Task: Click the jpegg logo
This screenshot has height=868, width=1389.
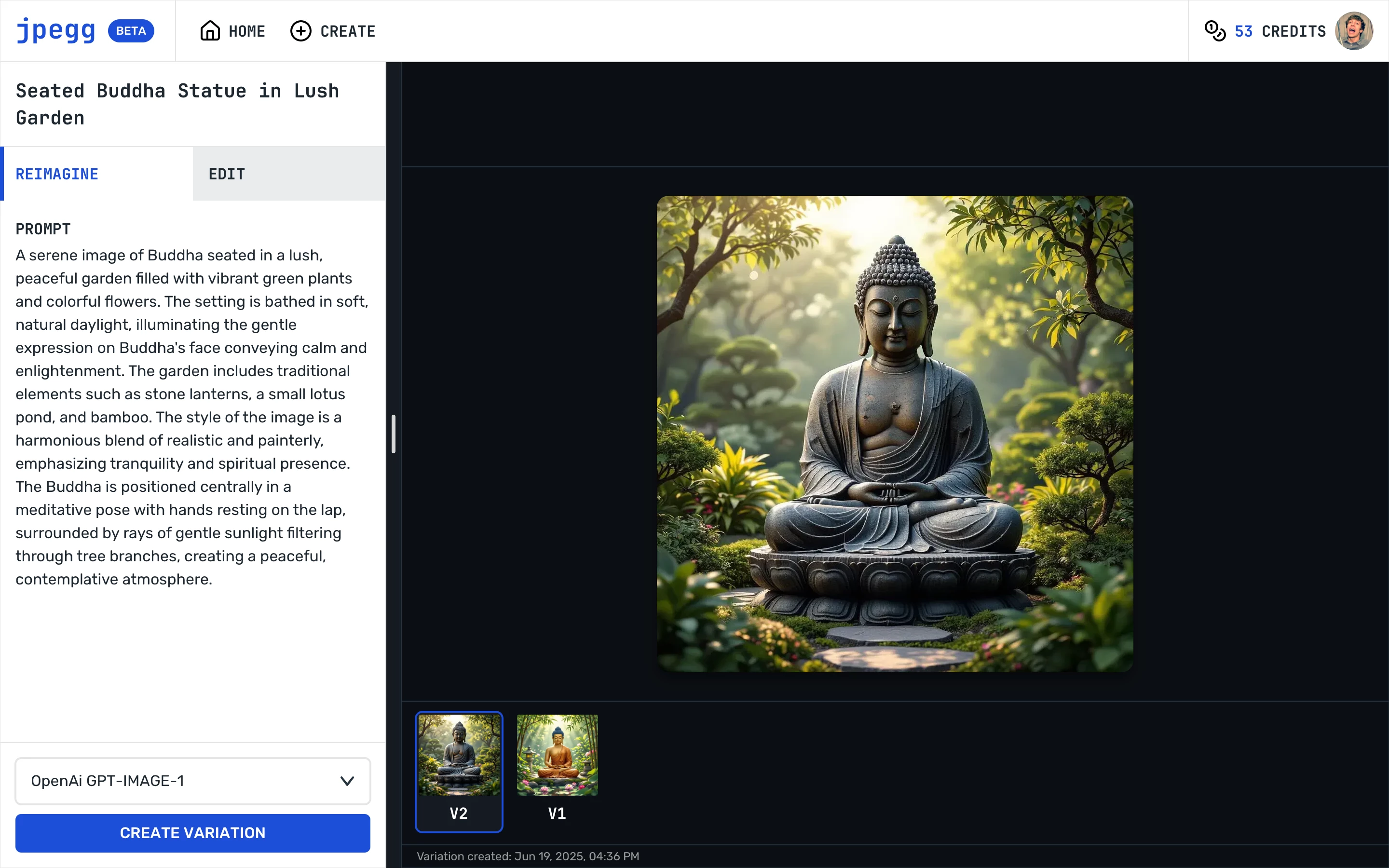Action: (55, 31)
